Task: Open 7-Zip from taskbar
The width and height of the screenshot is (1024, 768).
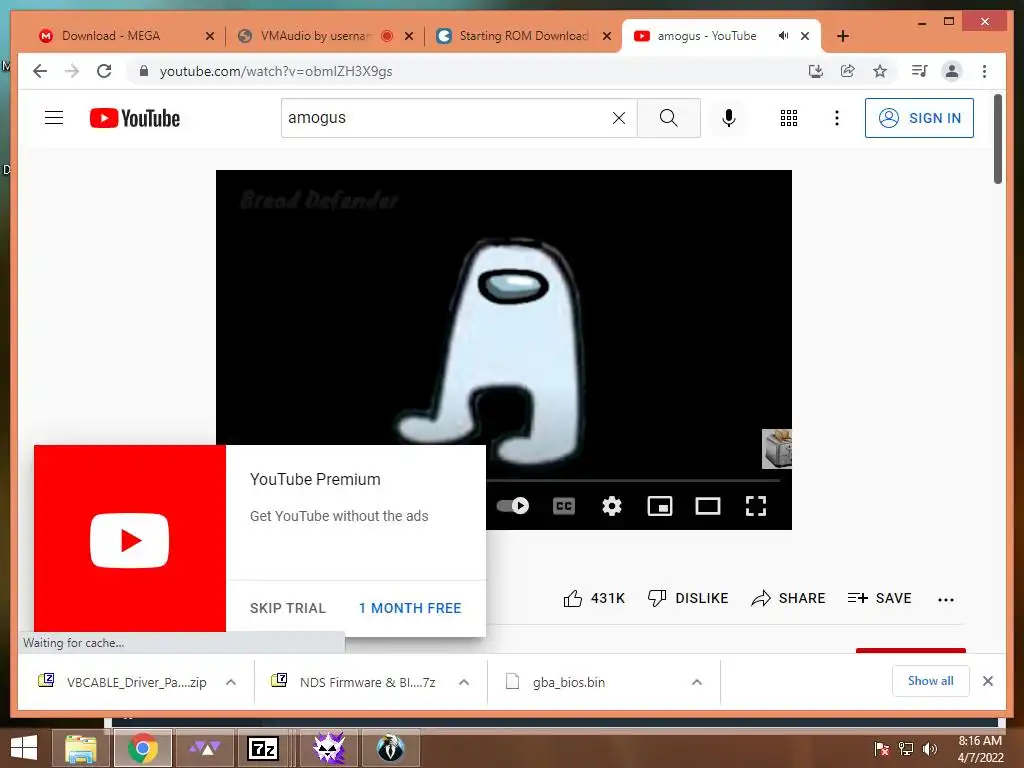Action: [x=263, y=748]
